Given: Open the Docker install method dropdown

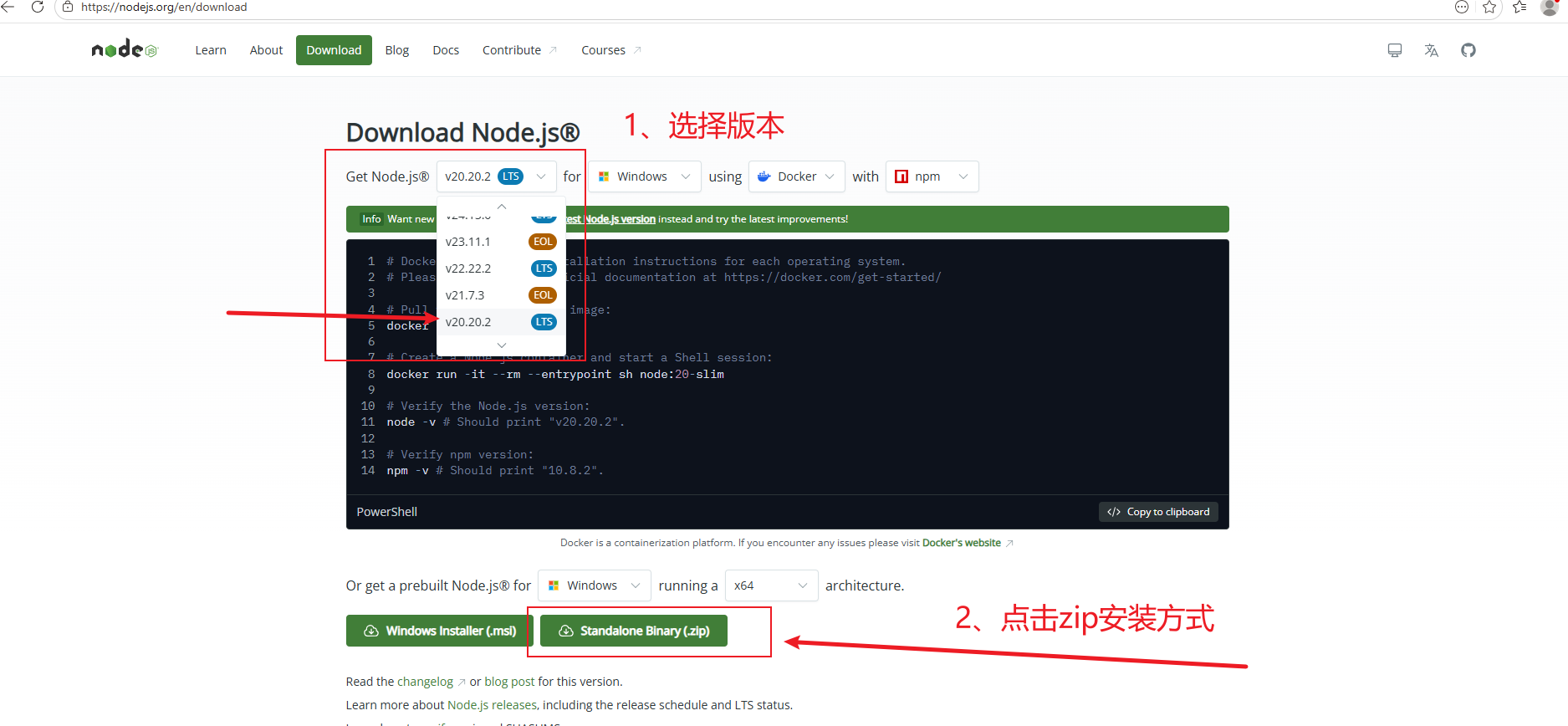Looking at the screenshot, I should (x=797, y=176).
